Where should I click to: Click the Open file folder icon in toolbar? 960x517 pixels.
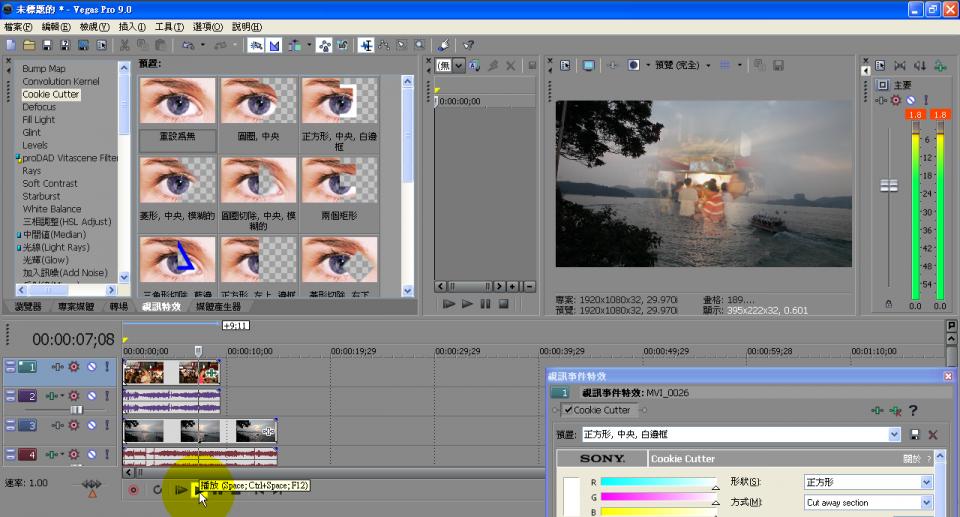point(29,45)
